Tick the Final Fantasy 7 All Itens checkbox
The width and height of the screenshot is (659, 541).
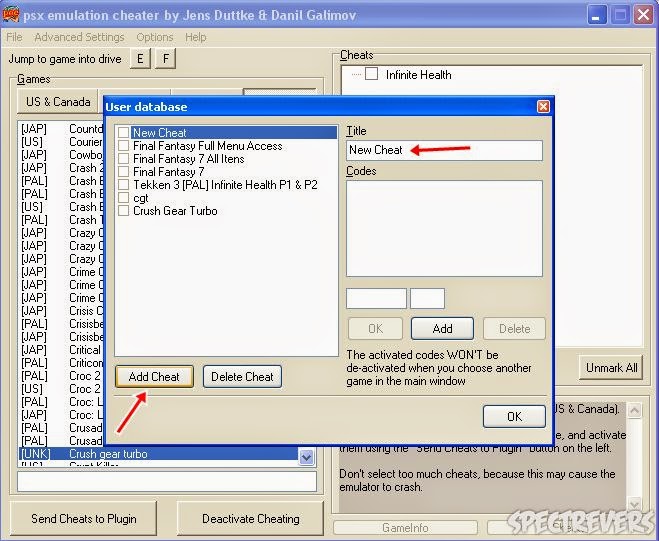[123, 158]
